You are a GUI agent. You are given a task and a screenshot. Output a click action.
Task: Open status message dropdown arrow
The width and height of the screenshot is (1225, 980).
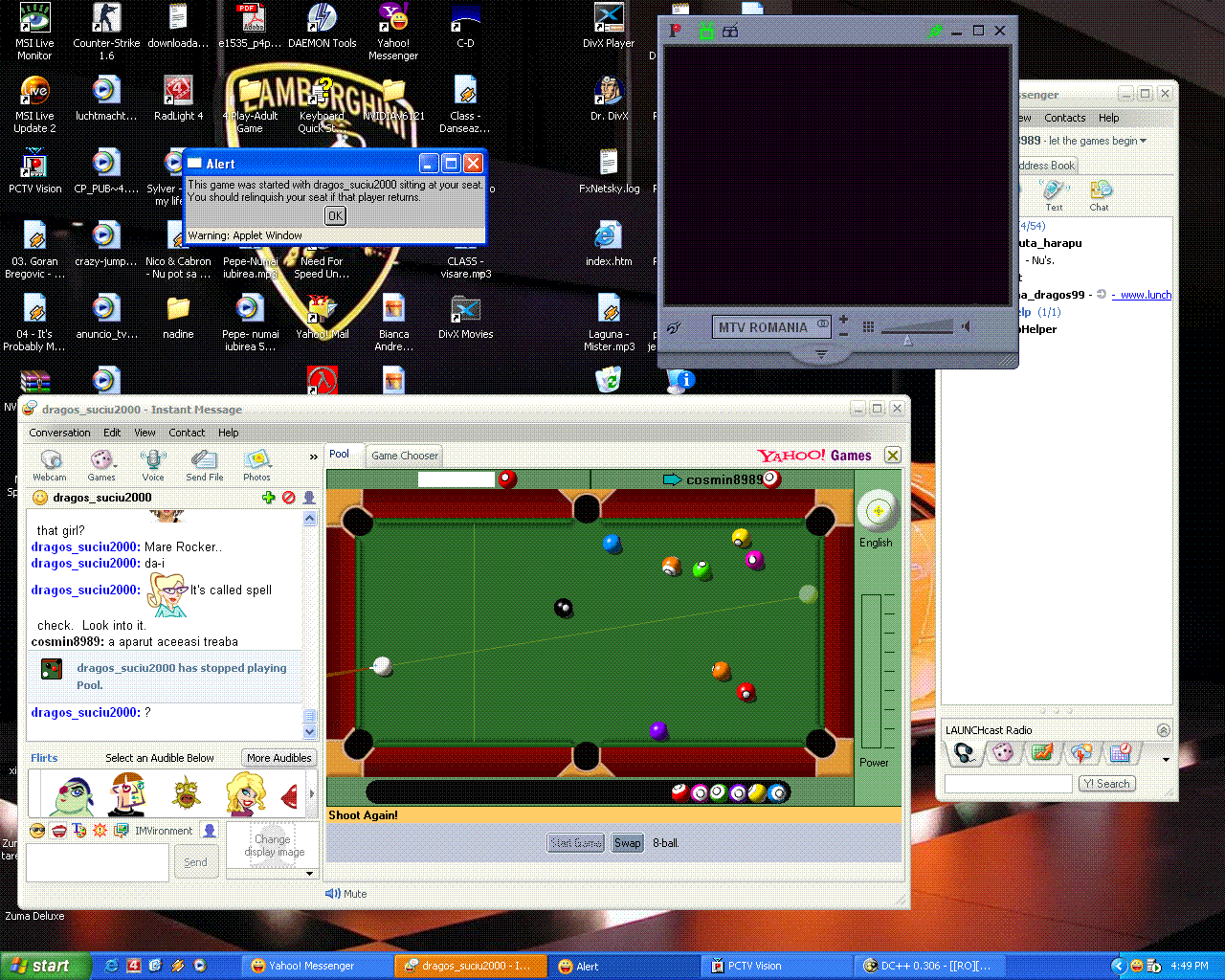[1143, 141]
